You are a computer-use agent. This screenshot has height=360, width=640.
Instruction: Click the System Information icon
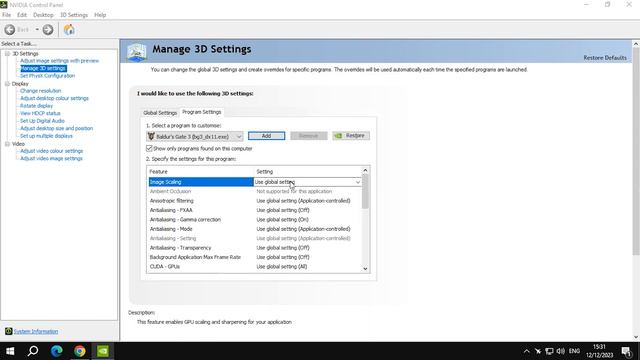point(9,331)
